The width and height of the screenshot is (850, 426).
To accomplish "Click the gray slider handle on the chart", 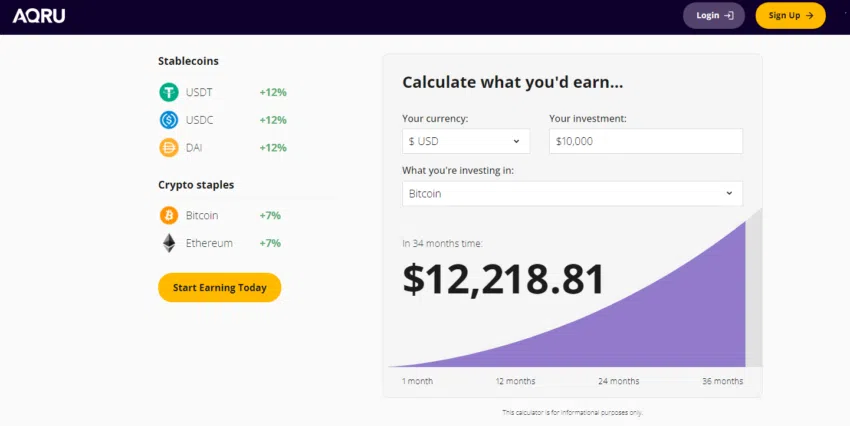I will pos(754,287).
